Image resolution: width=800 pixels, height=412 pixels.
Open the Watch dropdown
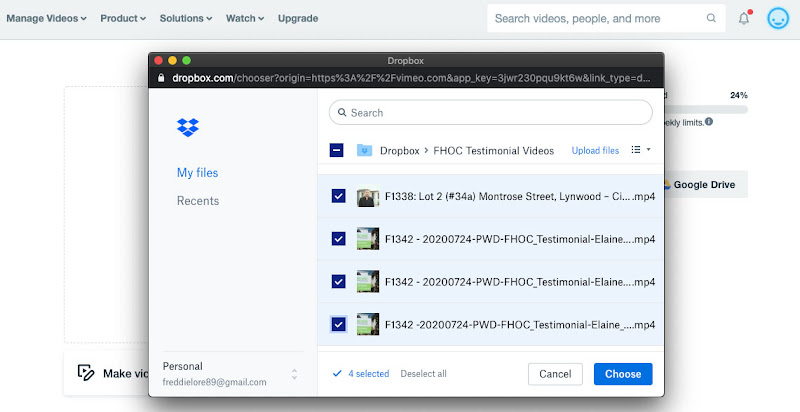[245, 18]
